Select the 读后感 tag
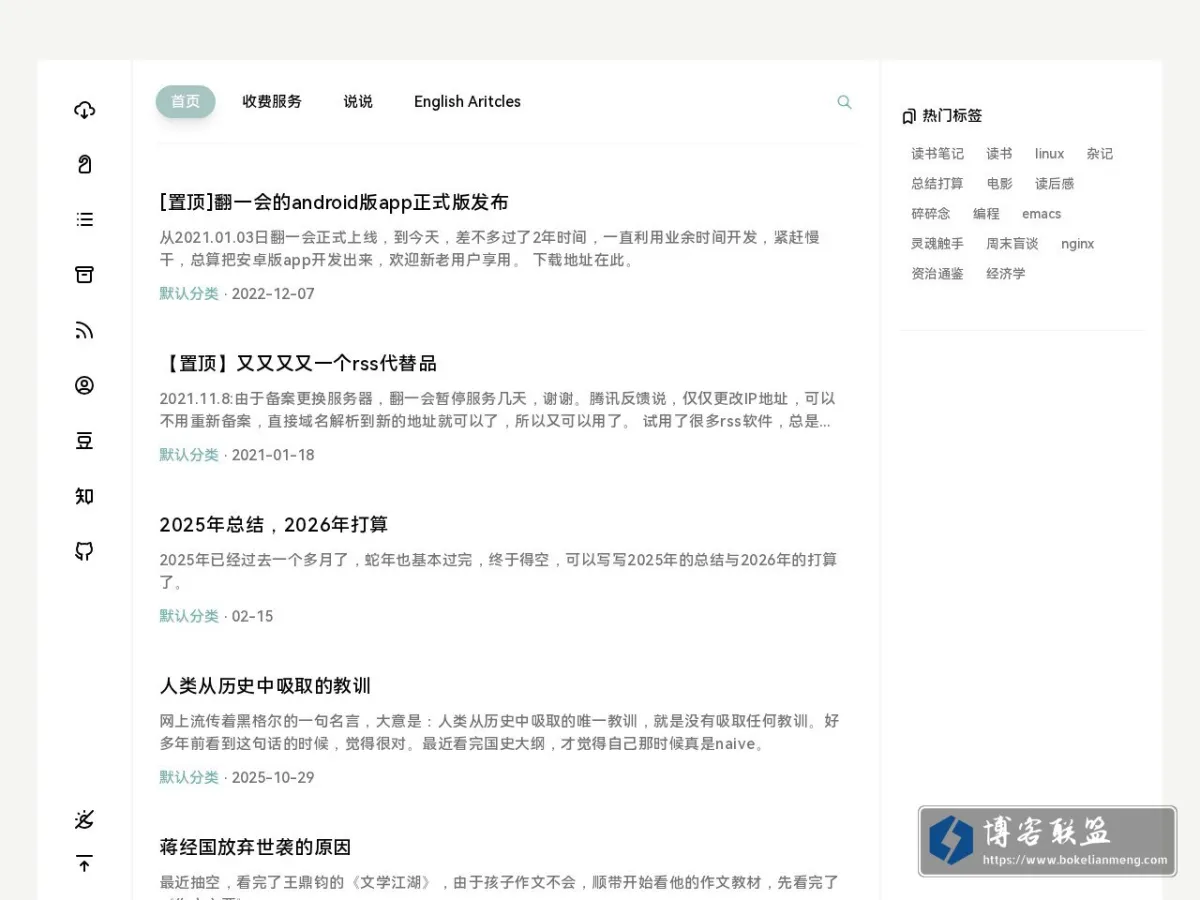This screenshot has height=900, width=1200. click(x=1054, y=184)
